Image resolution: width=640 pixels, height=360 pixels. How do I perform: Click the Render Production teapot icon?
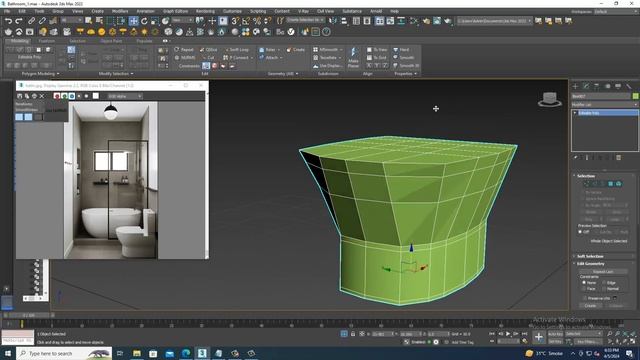click(x=448, y=21)
